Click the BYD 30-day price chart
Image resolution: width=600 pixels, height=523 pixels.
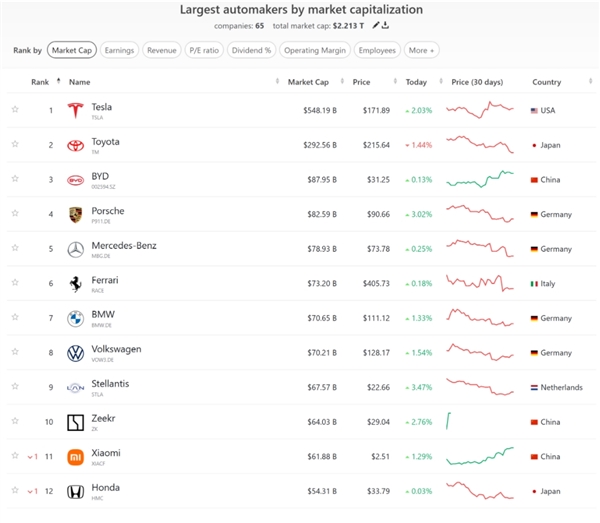(x=480, y=179)
